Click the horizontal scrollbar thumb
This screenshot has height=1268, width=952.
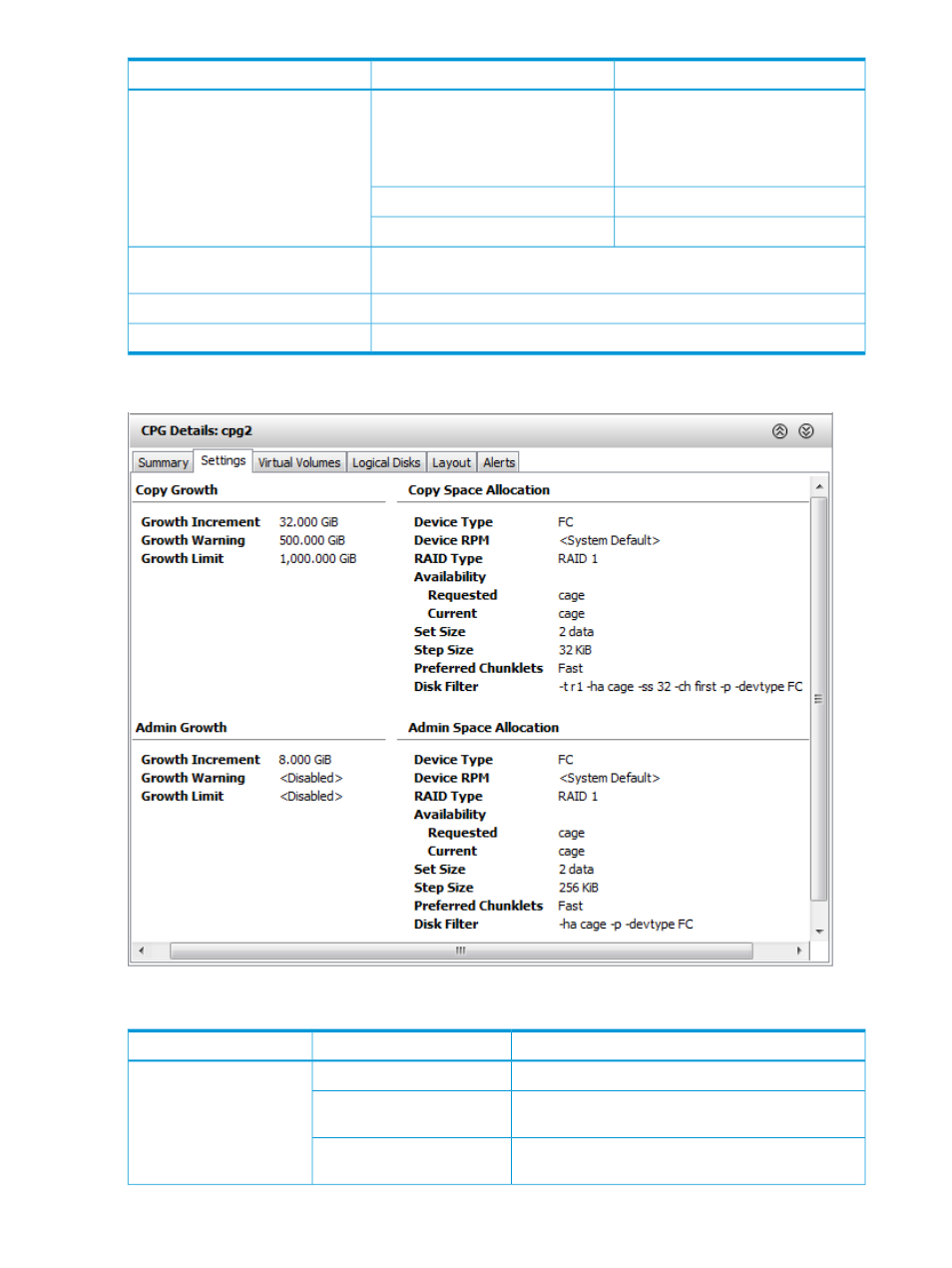461,951
